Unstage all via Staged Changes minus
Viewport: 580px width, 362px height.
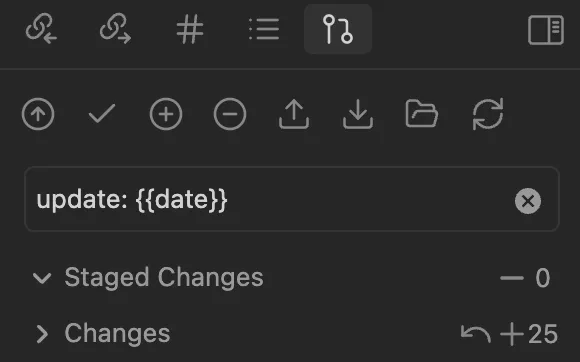coord(512,278)
